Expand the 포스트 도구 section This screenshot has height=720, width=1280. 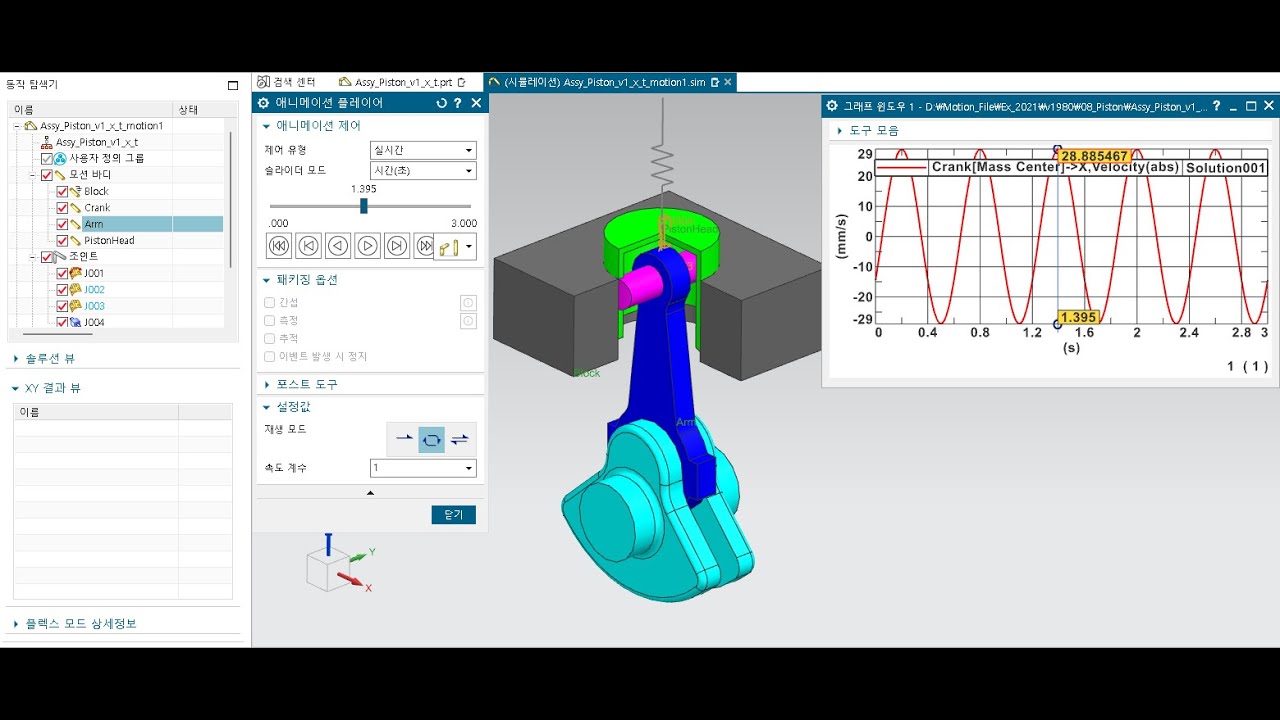click(x=306, y=384)
